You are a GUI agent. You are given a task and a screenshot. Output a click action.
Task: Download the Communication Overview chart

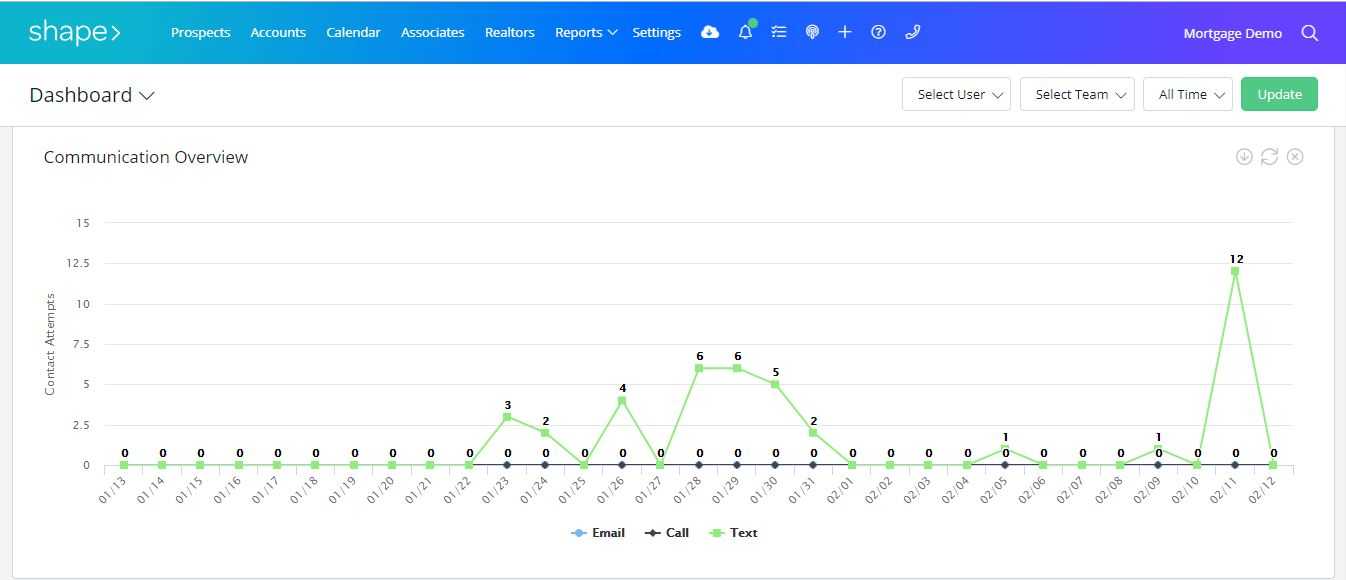click(x=1244, y=156)
